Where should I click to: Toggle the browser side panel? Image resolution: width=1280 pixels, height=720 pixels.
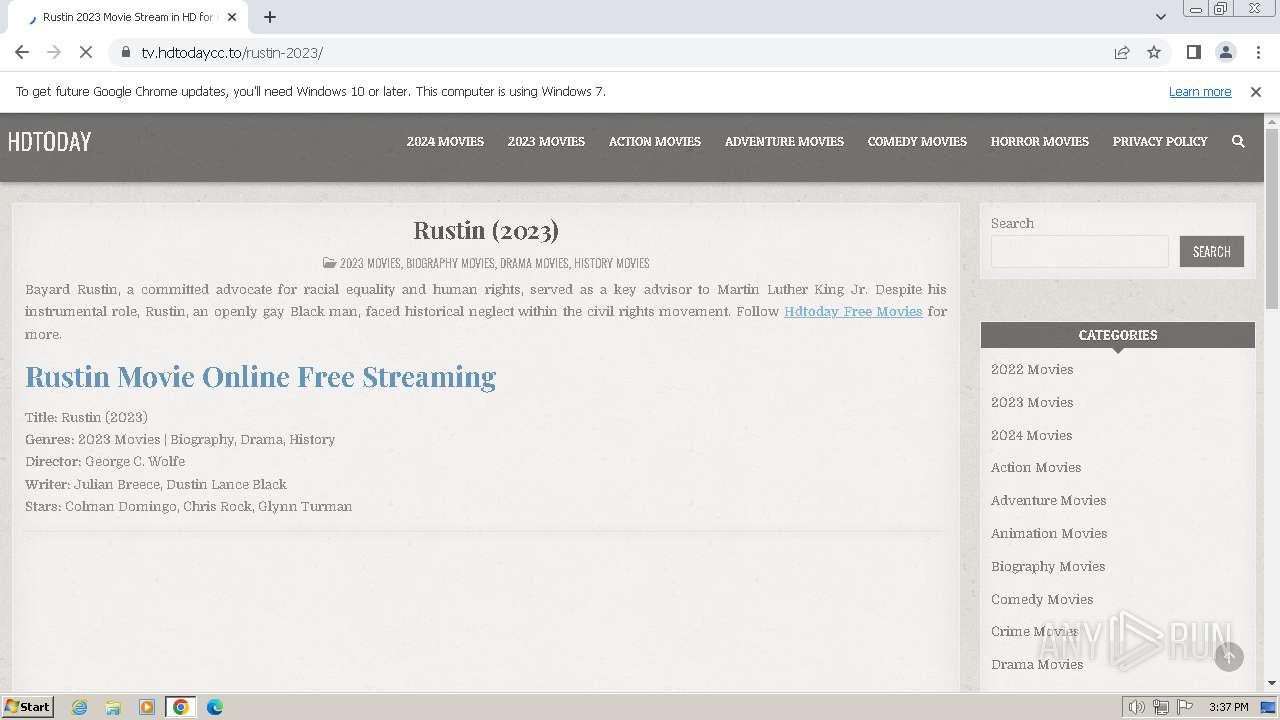[x=1193, y=52]
